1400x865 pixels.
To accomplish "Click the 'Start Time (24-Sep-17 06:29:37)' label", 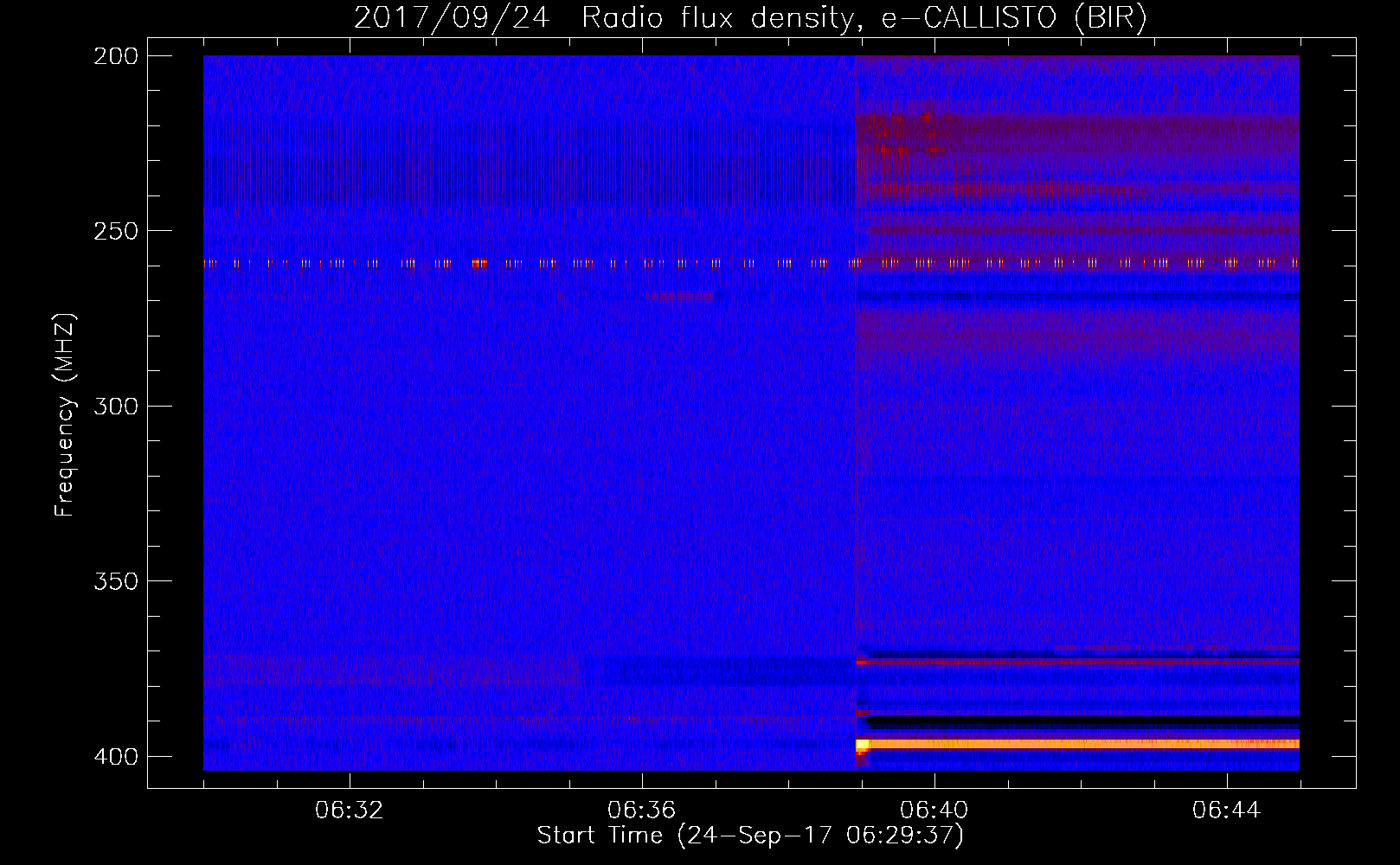I will tap(750, 836).
